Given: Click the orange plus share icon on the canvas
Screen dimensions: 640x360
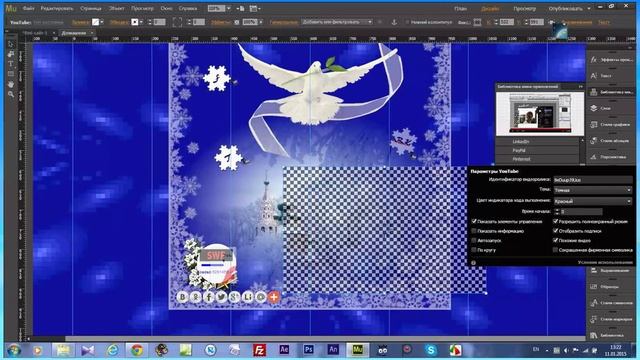Looking at the screenshot, I should 273,297.
